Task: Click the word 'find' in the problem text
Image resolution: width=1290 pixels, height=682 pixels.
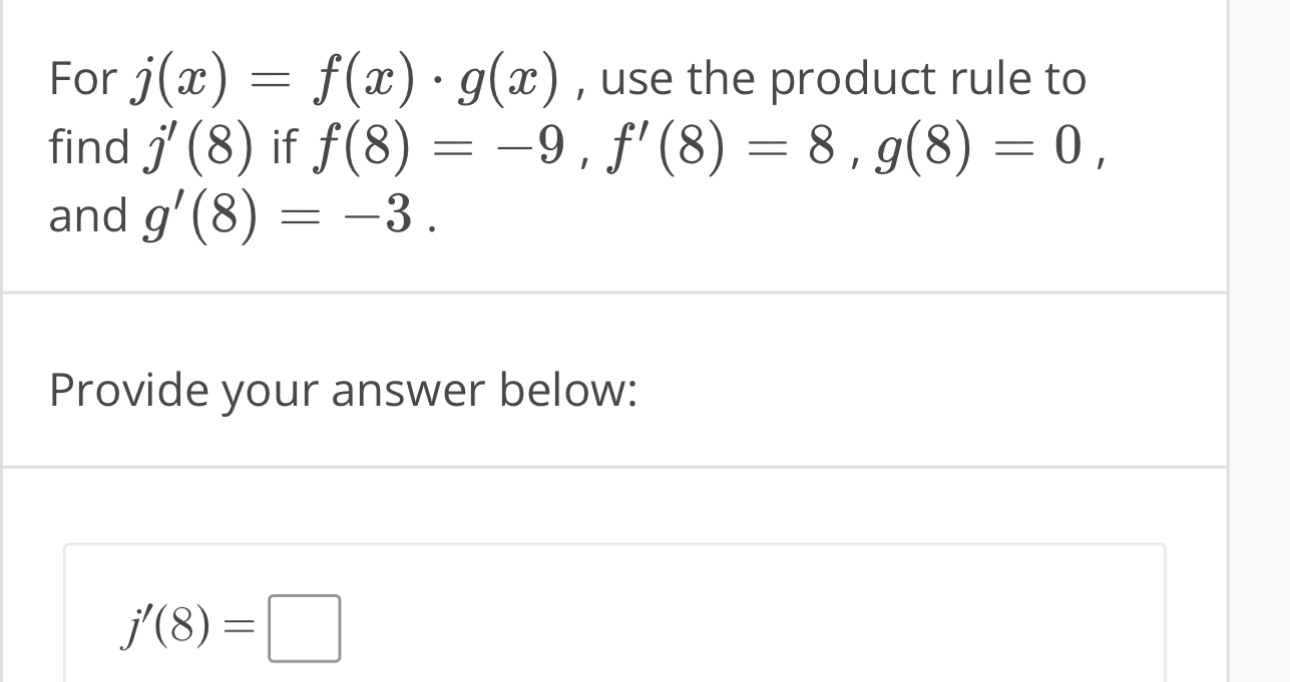Action: coord(89,148)
